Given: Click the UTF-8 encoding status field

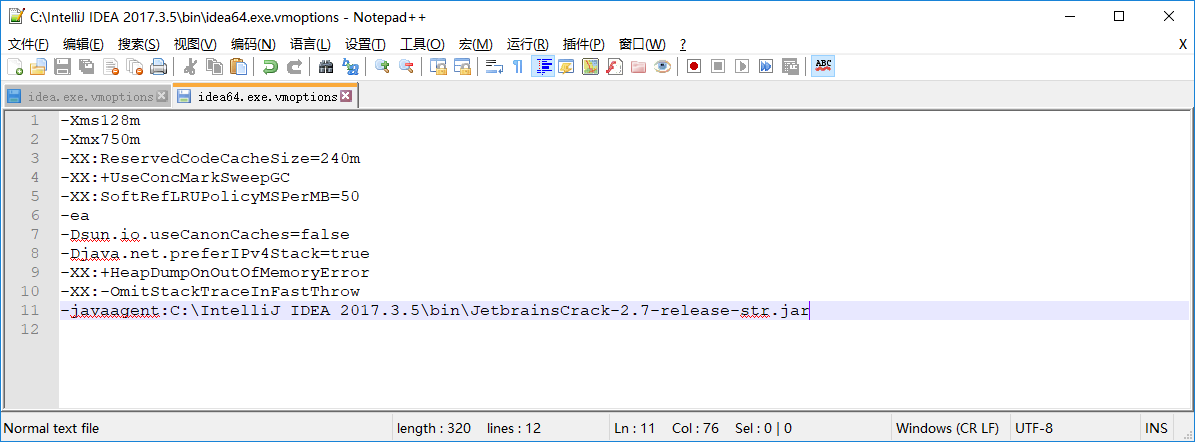Looking at the screenshot, I should [1074, 428].
